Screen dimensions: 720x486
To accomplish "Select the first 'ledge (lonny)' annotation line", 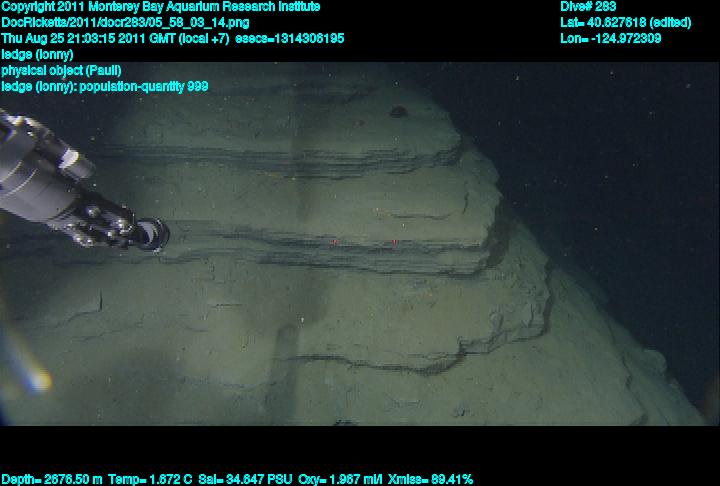I will [37, 55].
